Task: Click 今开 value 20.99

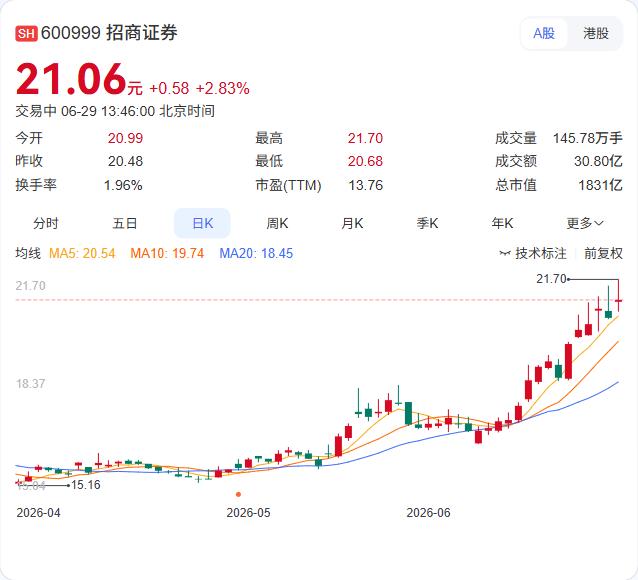Action: click(x=125, y=138)
